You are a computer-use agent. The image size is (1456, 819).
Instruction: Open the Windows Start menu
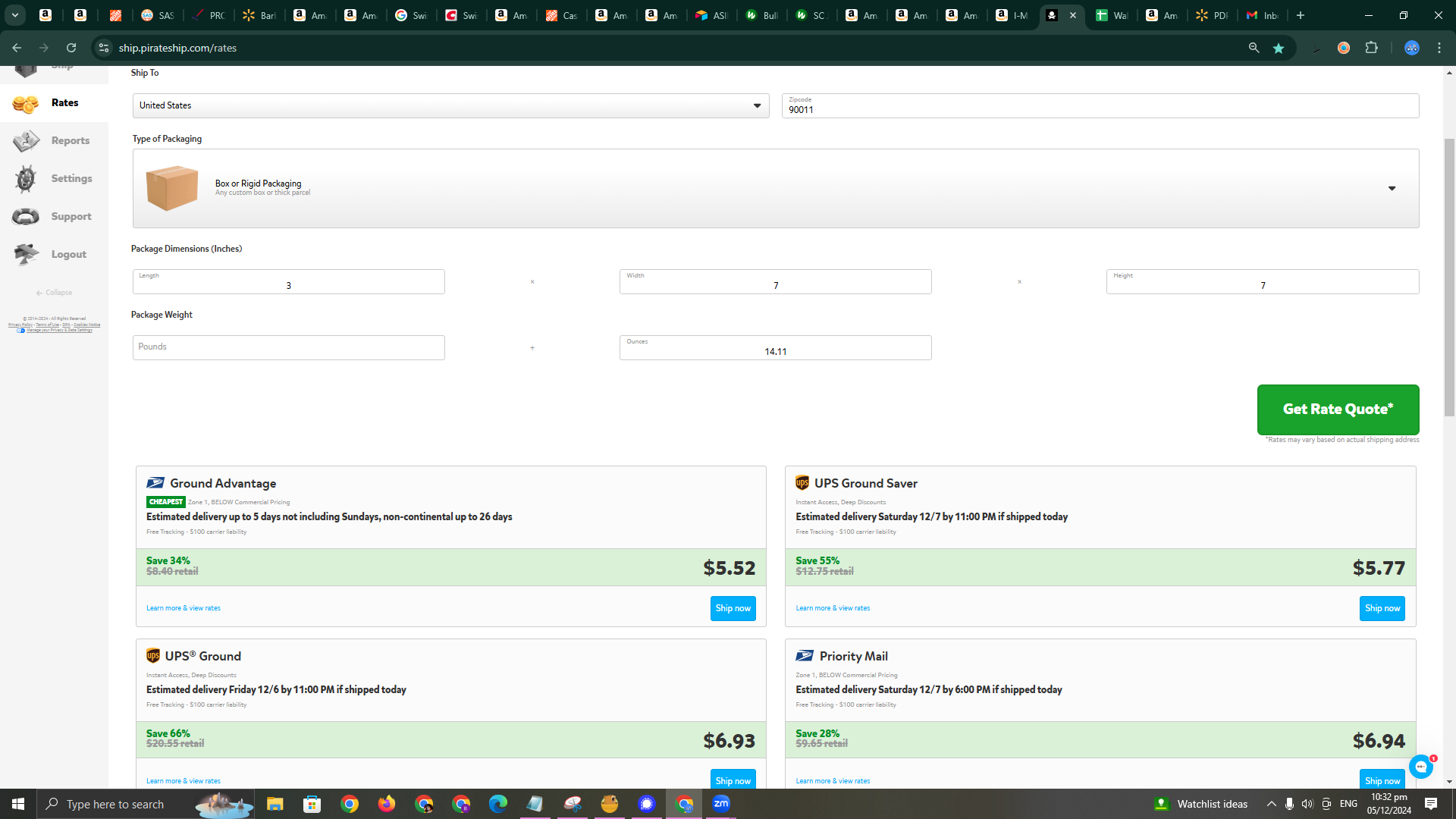pos(18,804)
